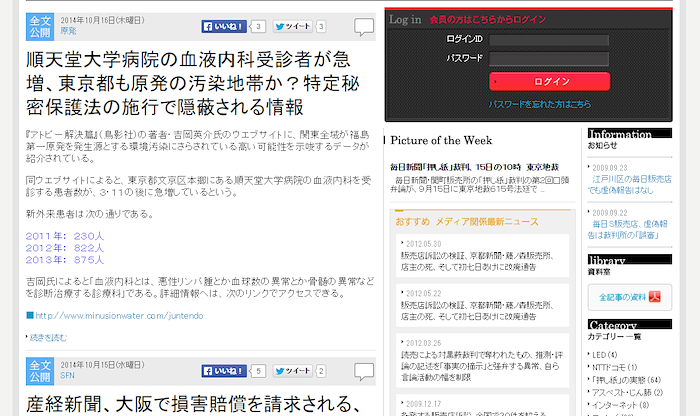Open the 江戸川区の毎日販売店 information link

point(629,184)
